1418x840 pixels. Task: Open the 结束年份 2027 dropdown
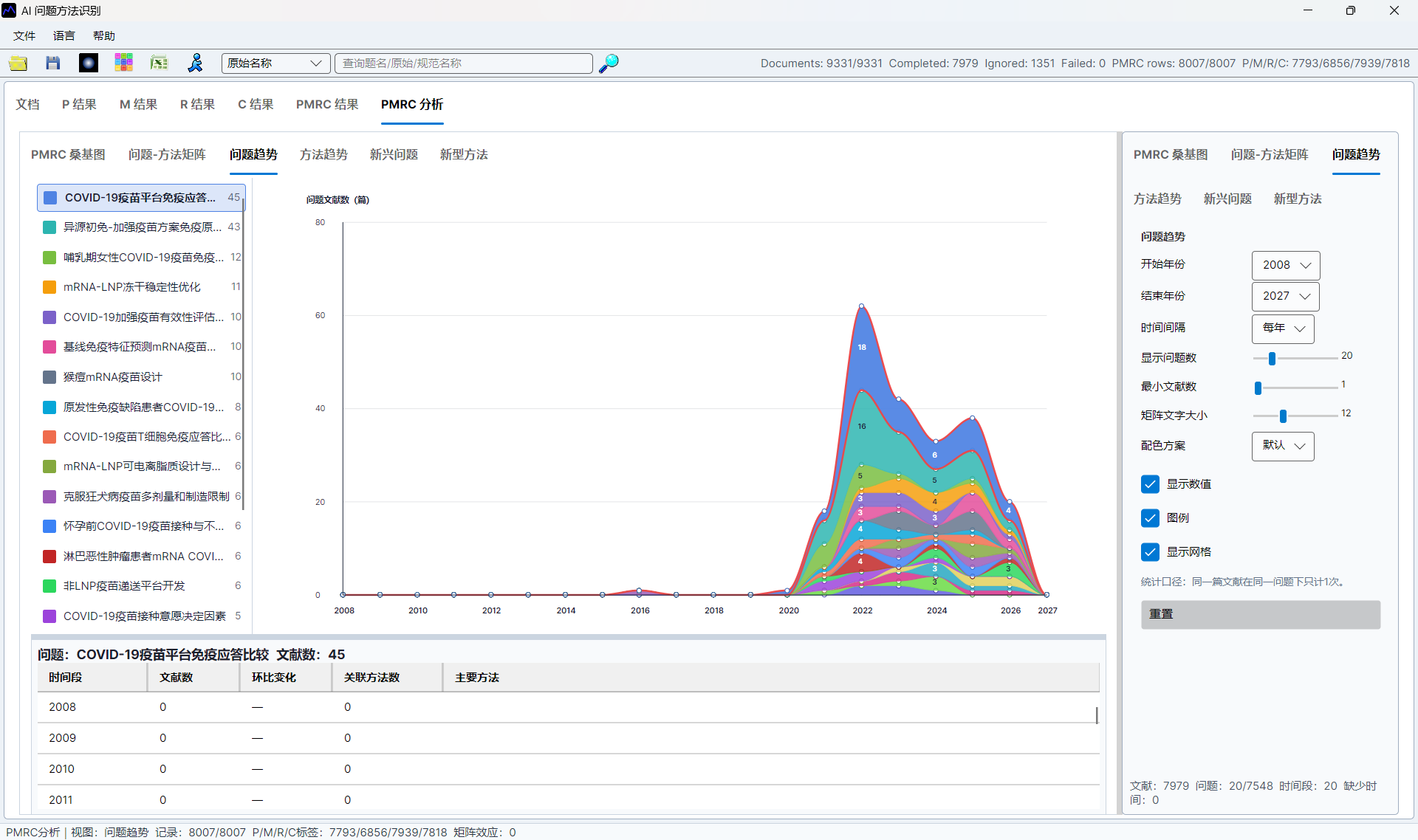pyautogui.click(x=1286, y=296)
